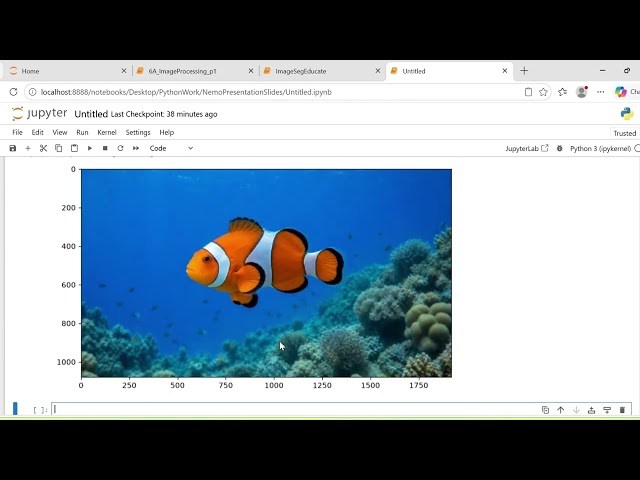Restart kernel and run all cells
The width and height of the screenshot is (640, 480).
[136, 148]
